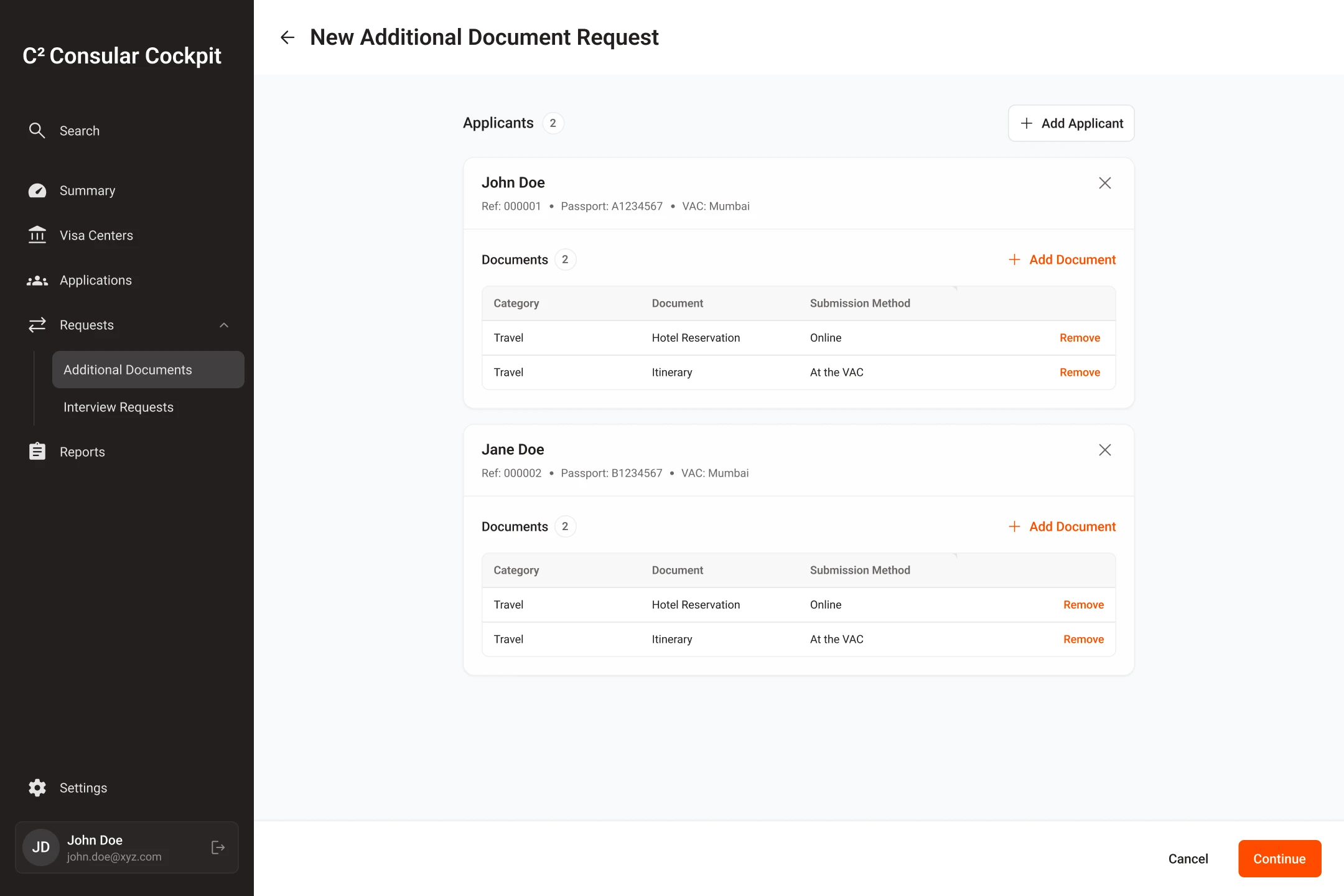Click Document column header in Jane Doe's table

pos(677,570)
